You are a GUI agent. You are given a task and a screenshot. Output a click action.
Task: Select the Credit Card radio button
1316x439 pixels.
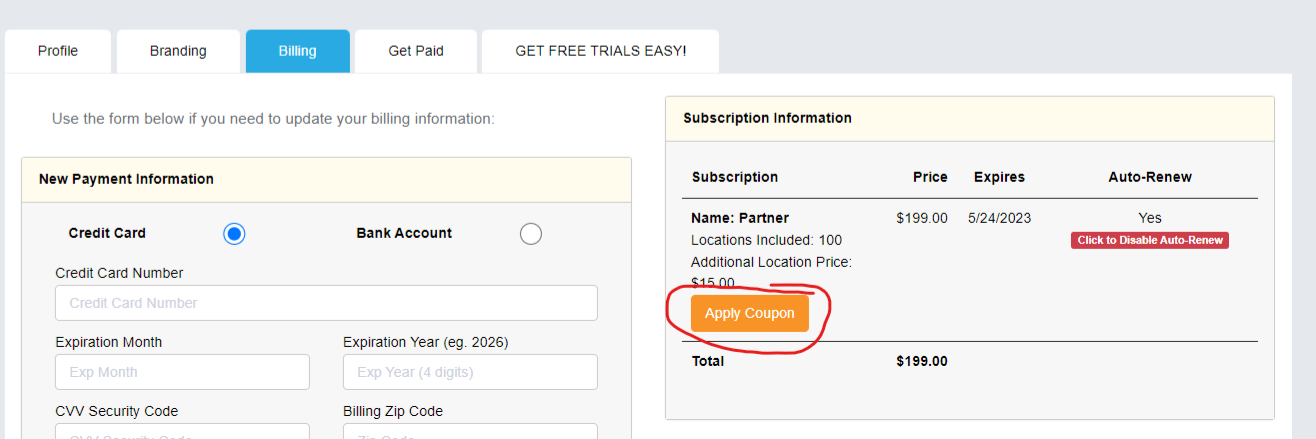[x=234, y=234]
